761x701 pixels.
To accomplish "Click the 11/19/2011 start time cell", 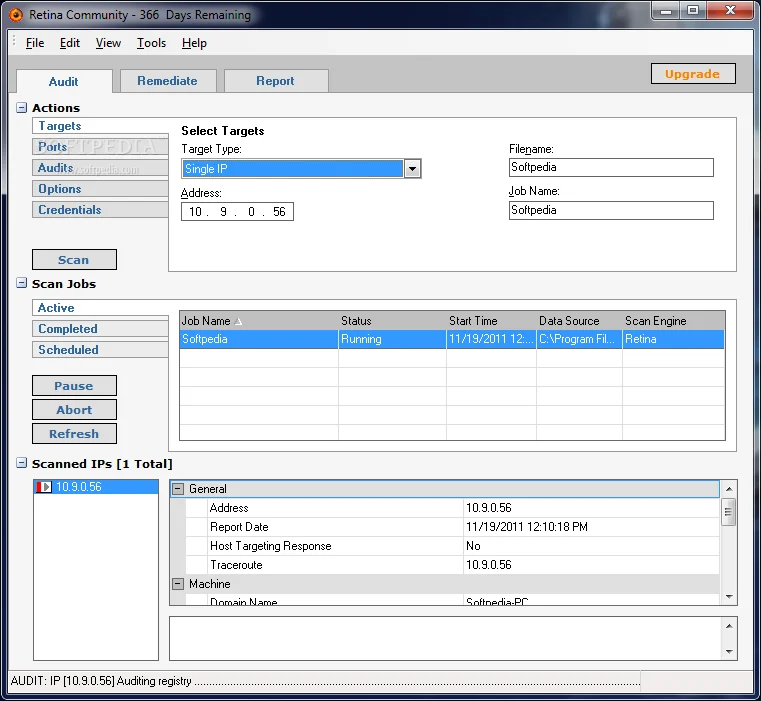I will click(491, 339).
